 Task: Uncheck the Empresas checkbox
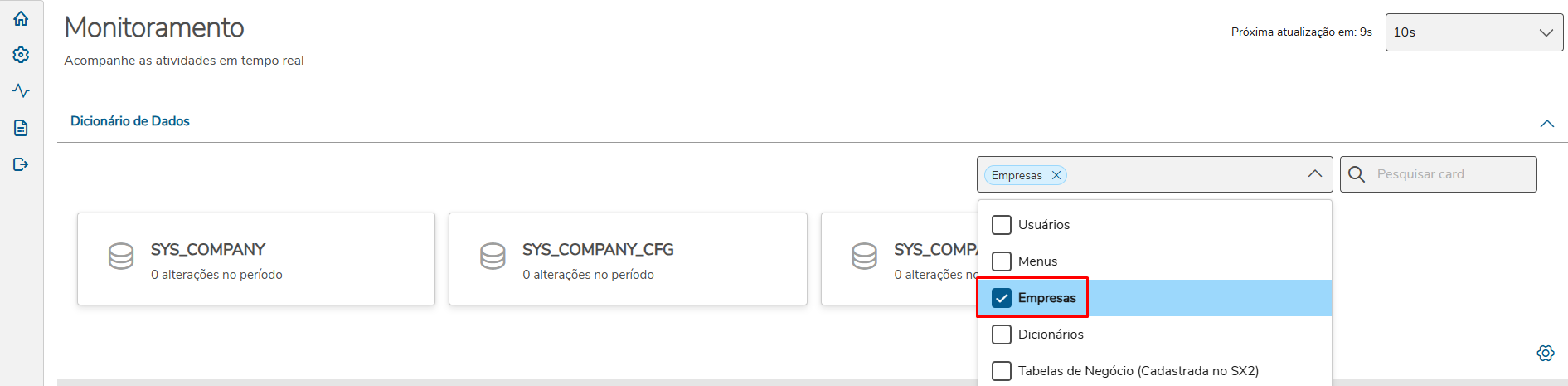pyautogui.click(x=1002, y=298)
